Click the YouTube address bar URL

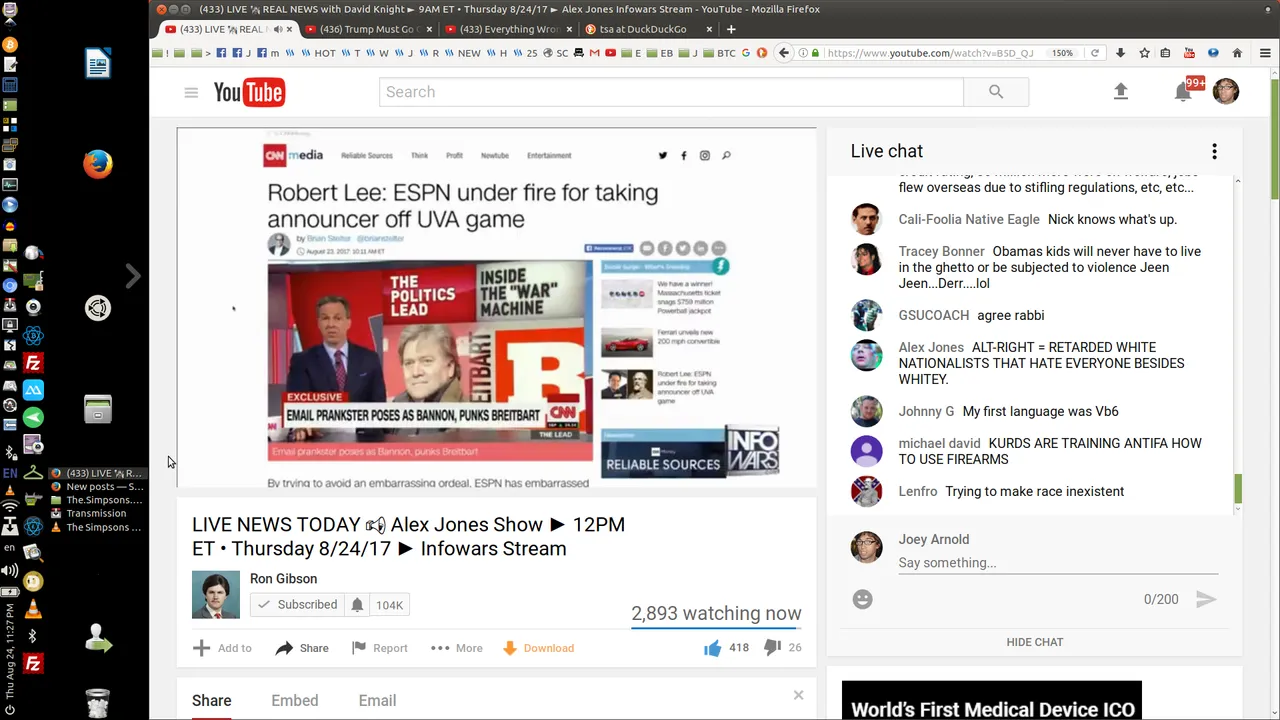930,53
